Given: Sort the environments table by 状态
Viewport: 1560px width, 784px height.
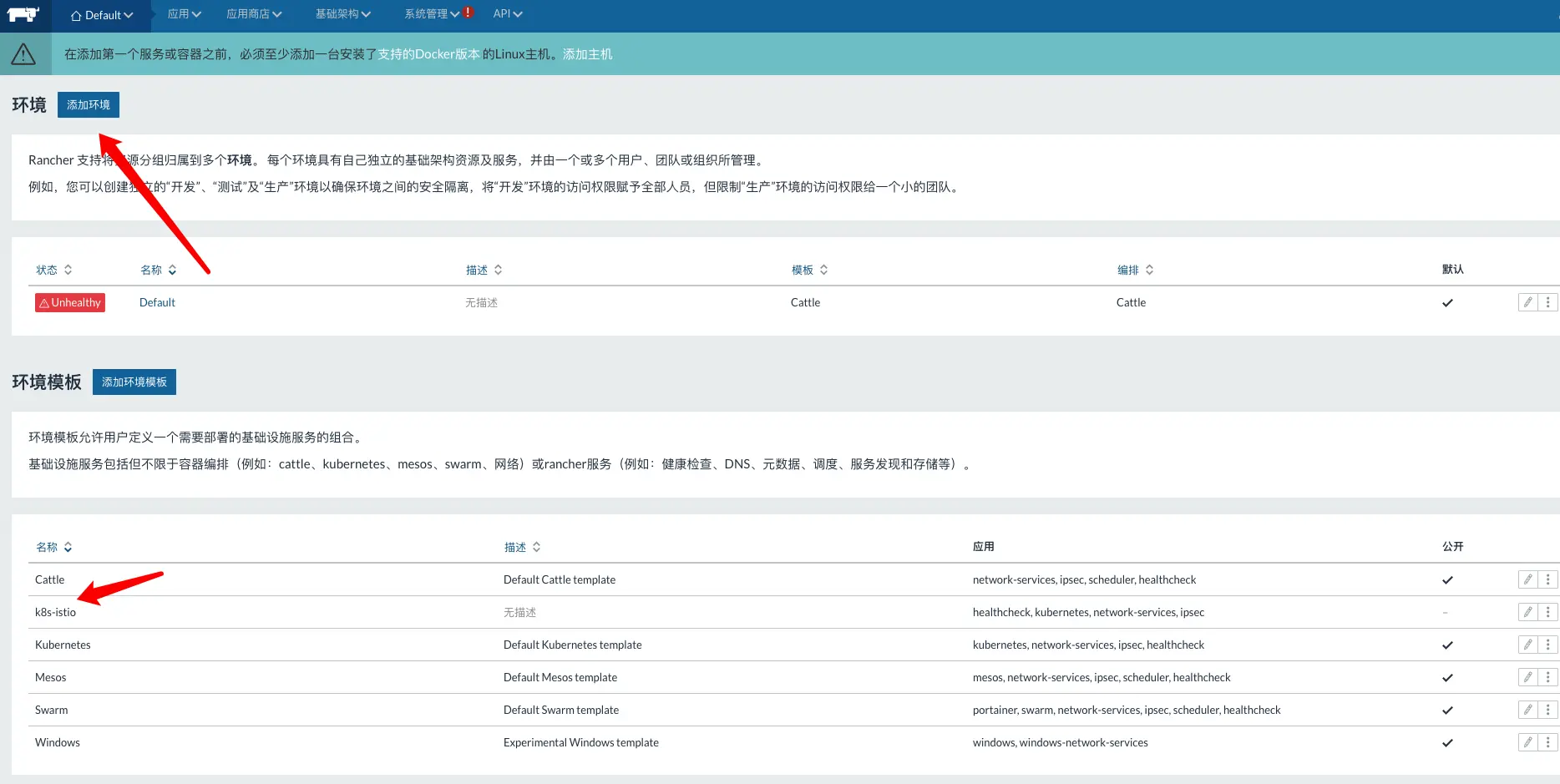Looking at the screenshot, I should (x=54, y=270).
